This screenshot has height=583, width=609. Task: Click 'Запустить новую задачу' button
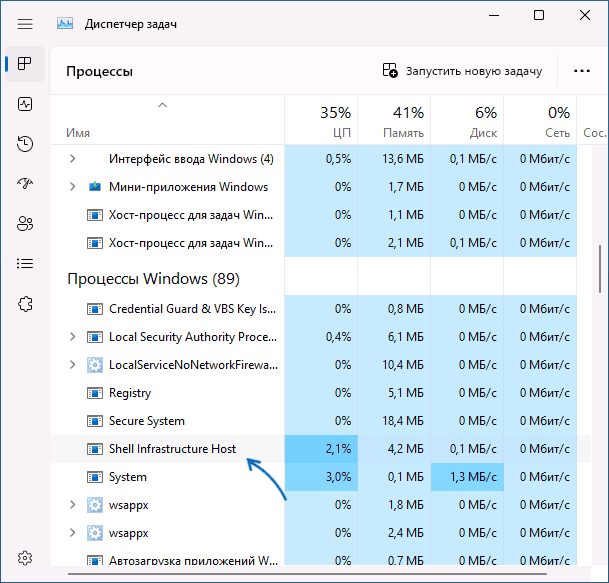click(462, 71)
